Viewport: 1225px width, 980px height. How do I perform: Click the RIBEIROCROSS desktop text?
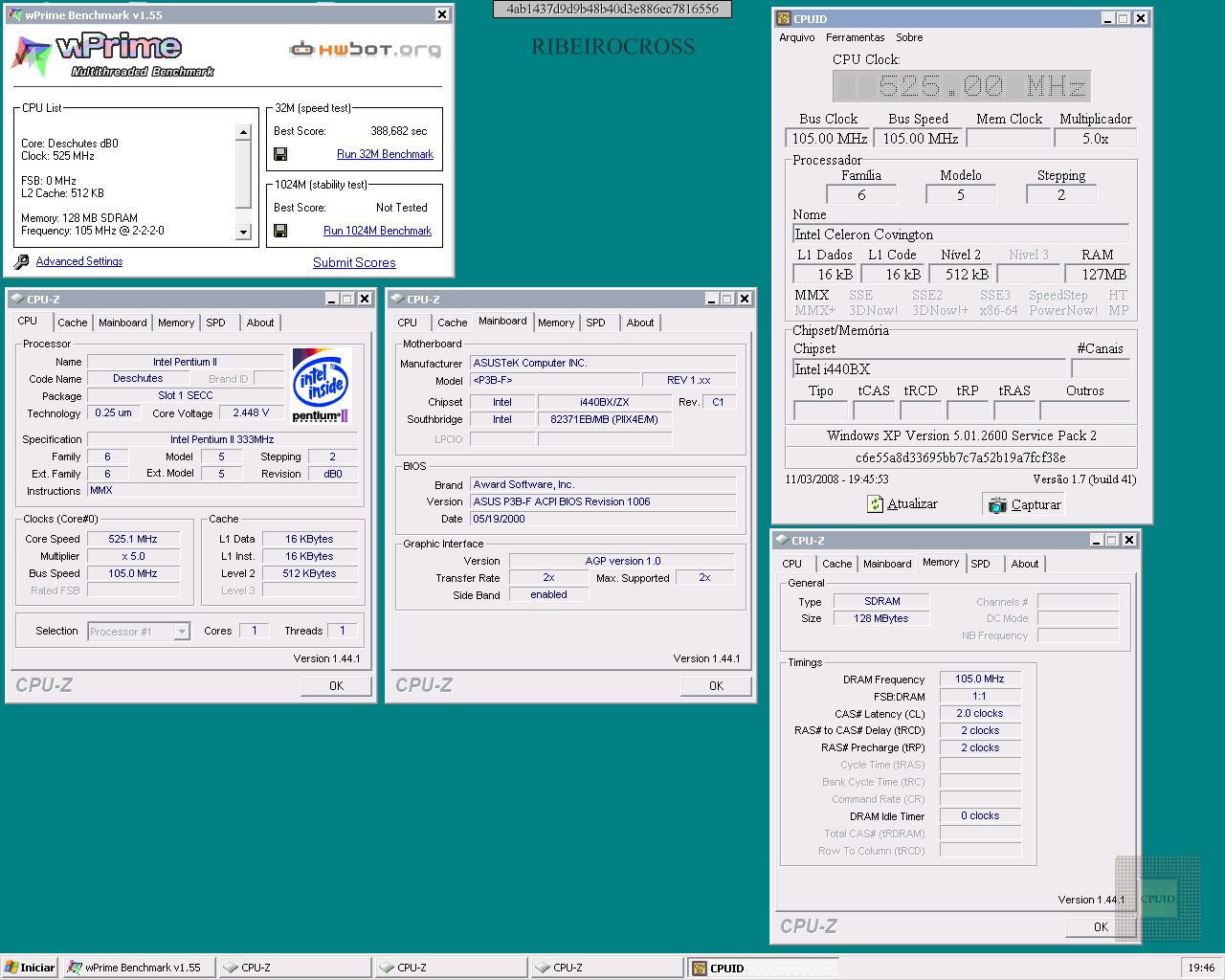pos(613,46)
